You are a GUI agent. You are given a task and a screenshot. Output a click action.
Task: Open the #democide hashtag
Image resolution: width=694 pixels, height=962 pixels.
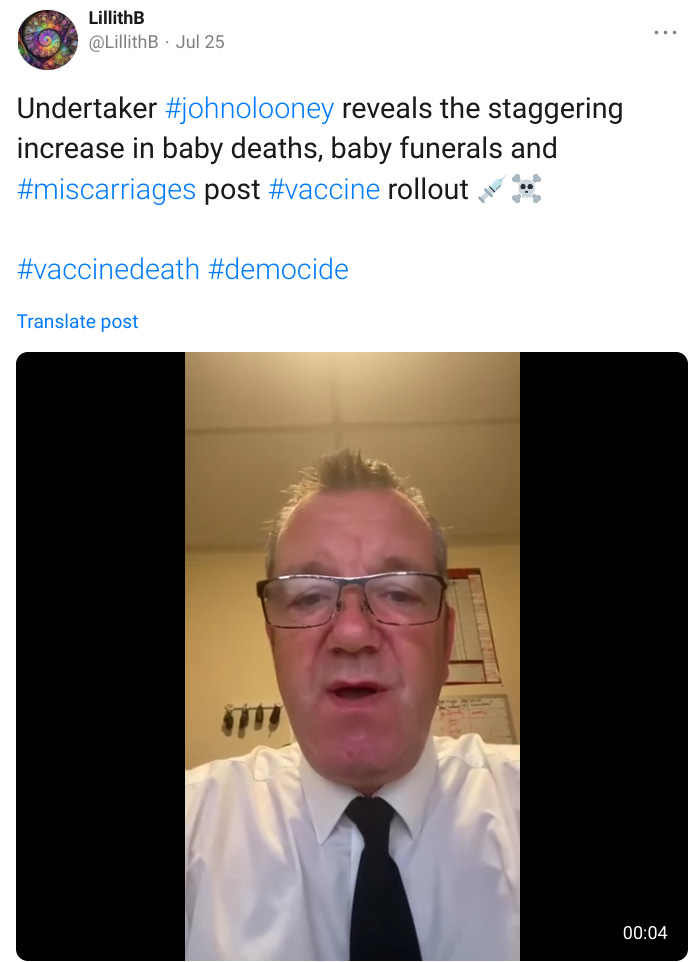pyautogui.click(x=278, y=269)
